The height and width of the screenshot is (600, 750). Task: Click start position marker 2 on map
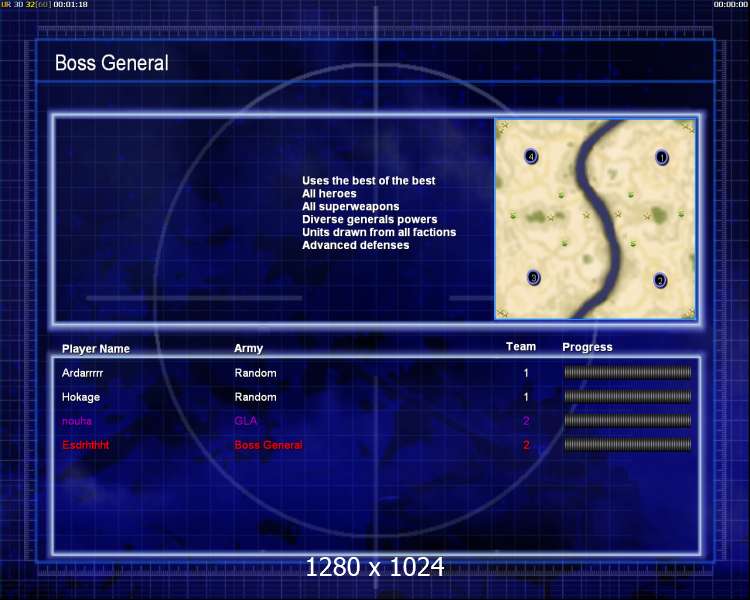pos(660,280)
